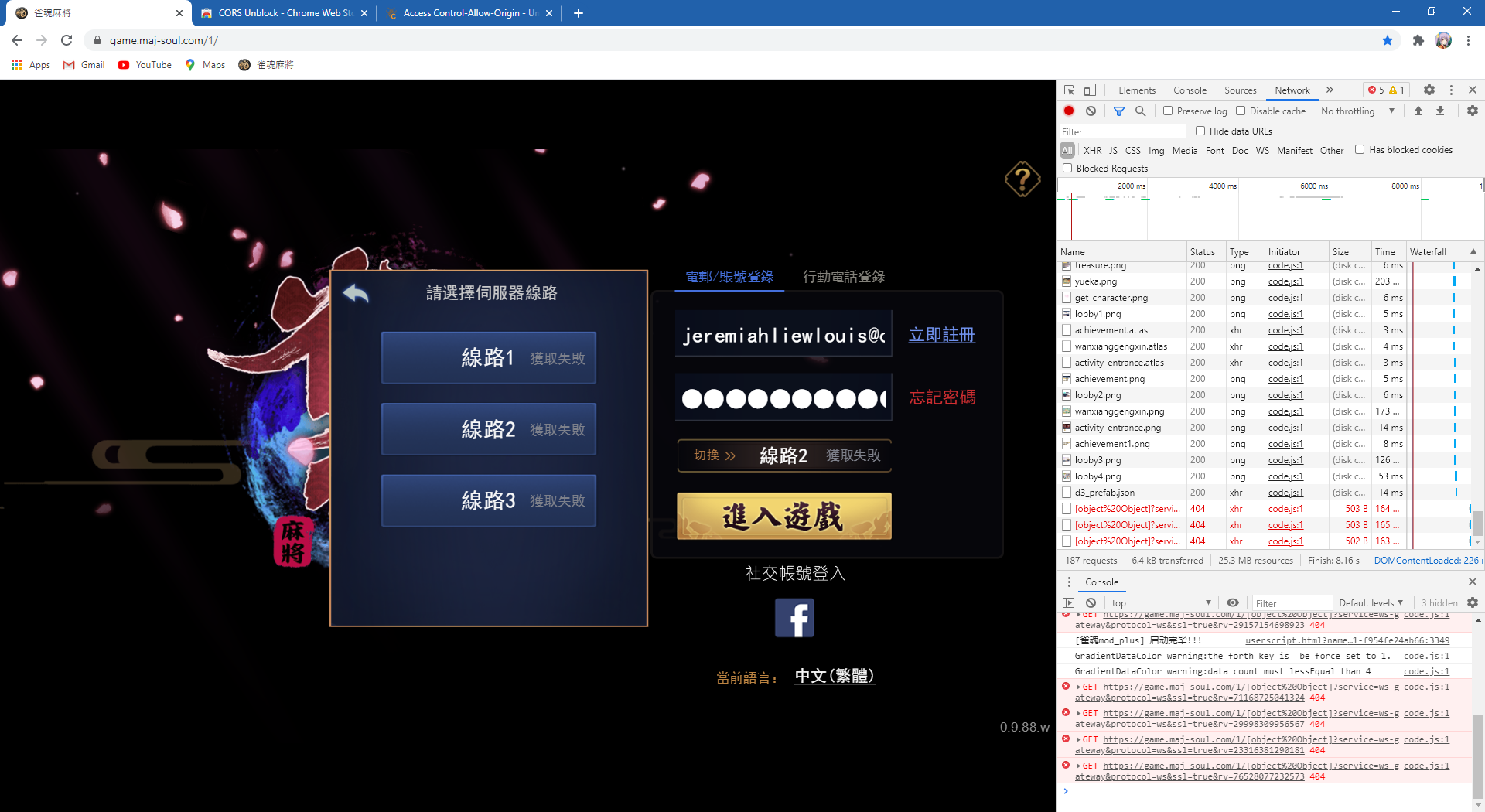Switch to the 行動電話登錄 login tab
The width and height of the screenshot is (1485, 812).
(845, 276)
